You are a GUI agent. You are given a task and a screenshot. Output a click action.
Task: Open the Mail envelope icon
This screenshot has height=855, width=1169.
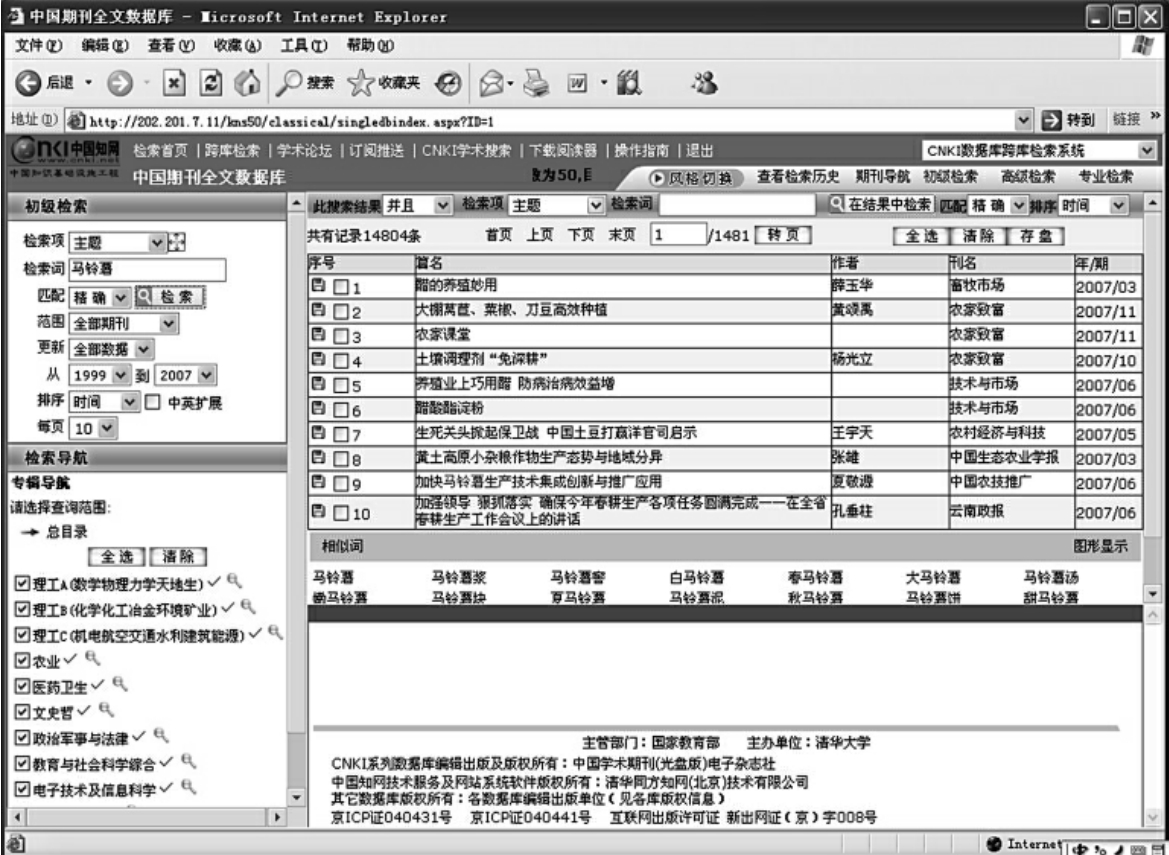pyautogui.click(x=491, y=83)
